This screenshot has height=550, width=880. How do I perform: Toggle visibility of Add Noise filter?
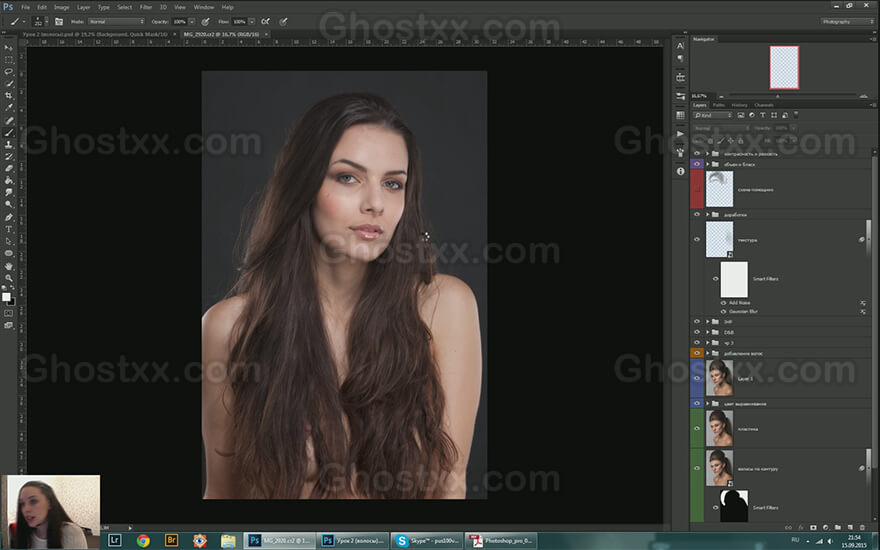723,303
